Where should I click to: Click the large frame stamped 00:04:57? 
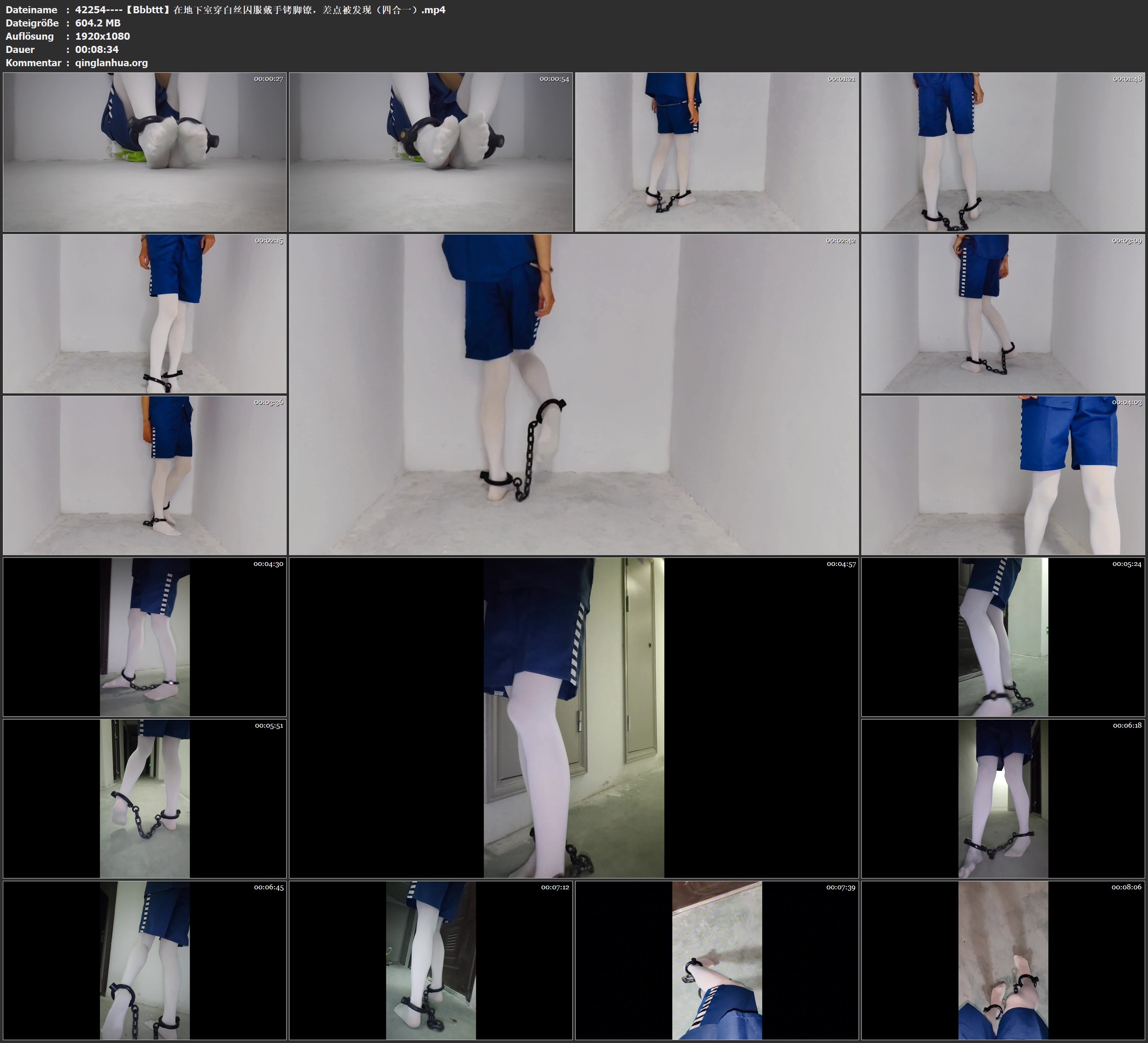(573, 717)
